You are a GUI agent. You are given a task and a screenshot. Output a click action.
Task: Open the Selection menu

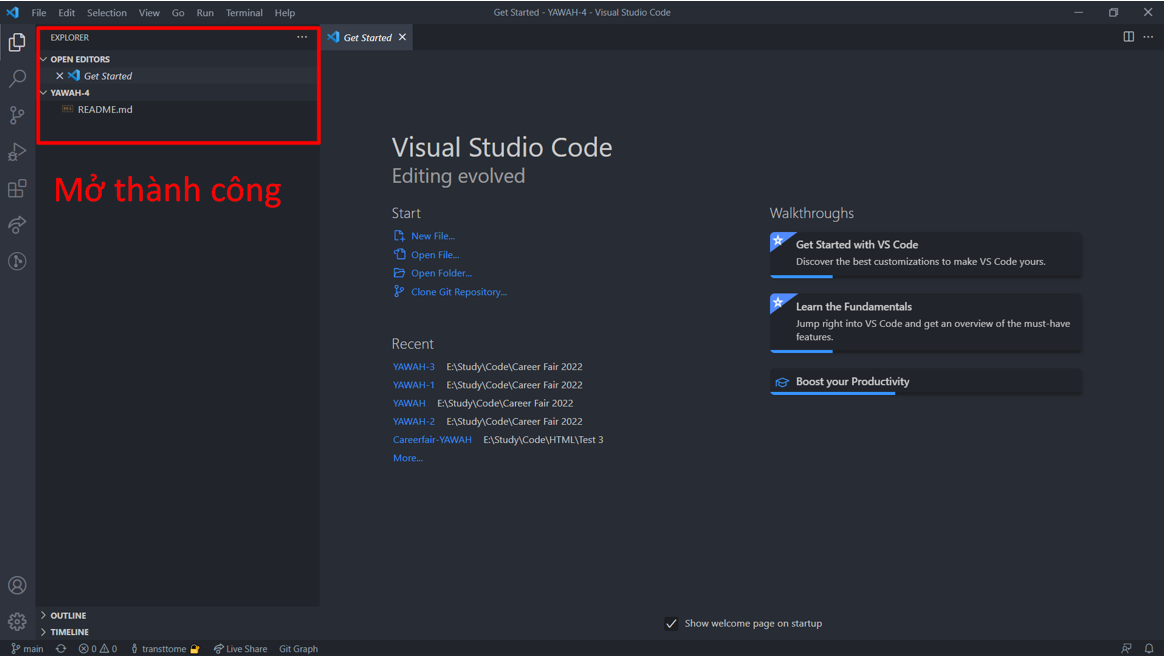107,13
